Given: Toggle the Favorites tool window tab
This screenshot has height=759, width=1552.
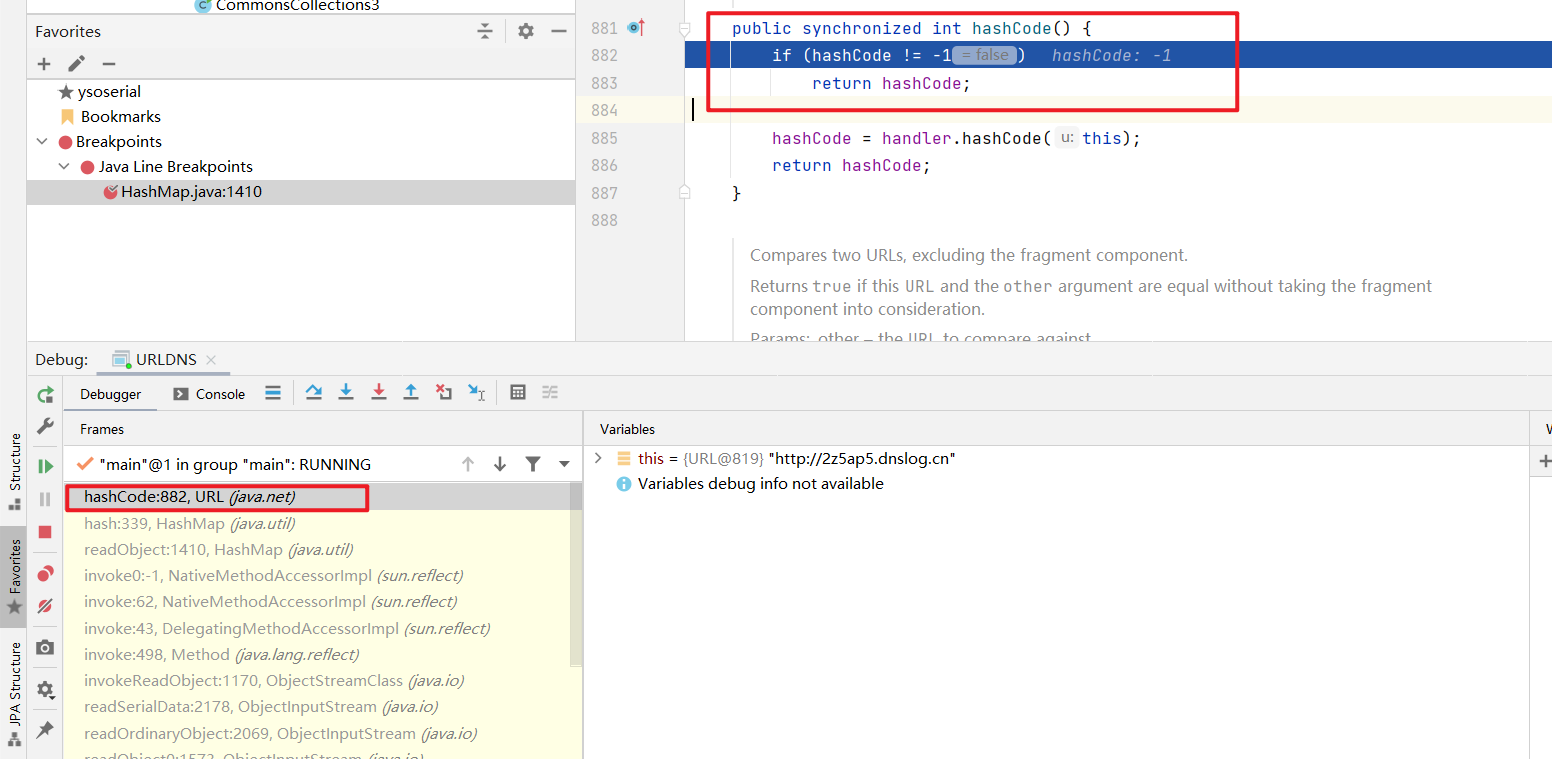Looking at the screenshot, I should [x=14, y=577].
